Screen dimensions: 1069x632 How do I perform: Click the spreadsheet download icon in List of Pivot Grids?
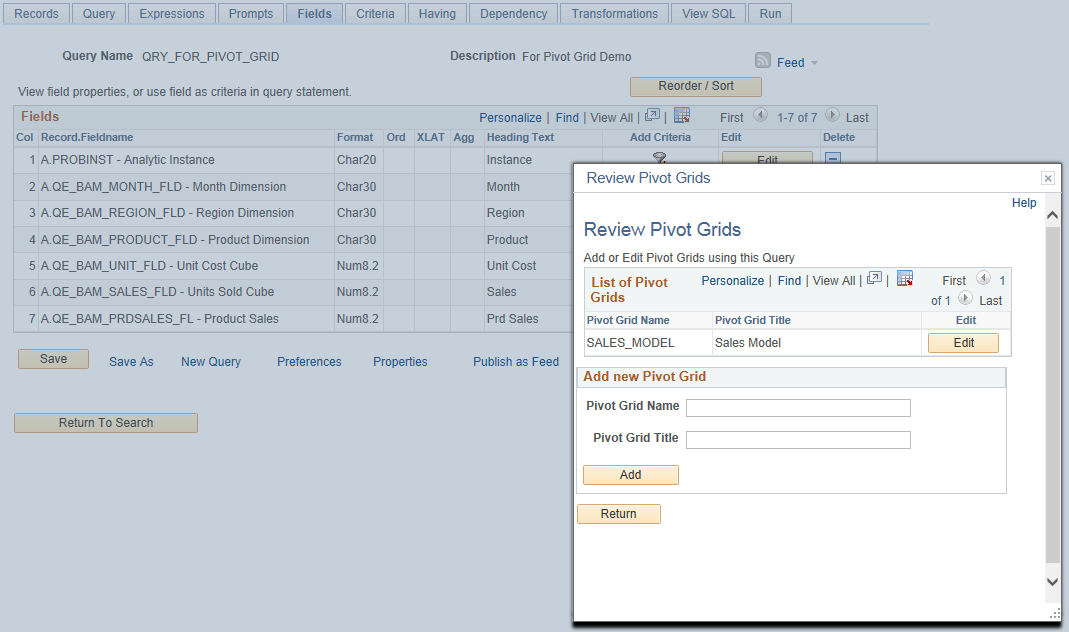click(905, 280)
